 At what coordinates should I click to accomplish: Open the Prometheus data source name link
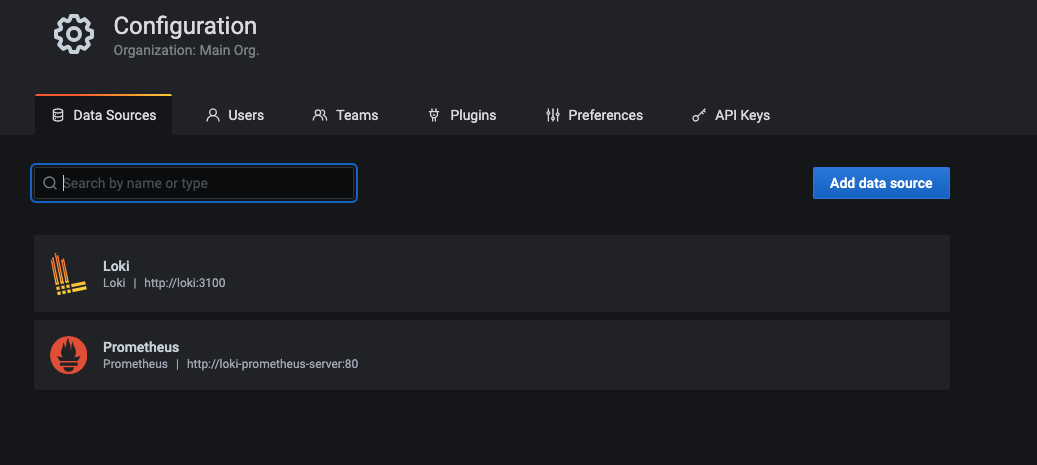point(141,347)
